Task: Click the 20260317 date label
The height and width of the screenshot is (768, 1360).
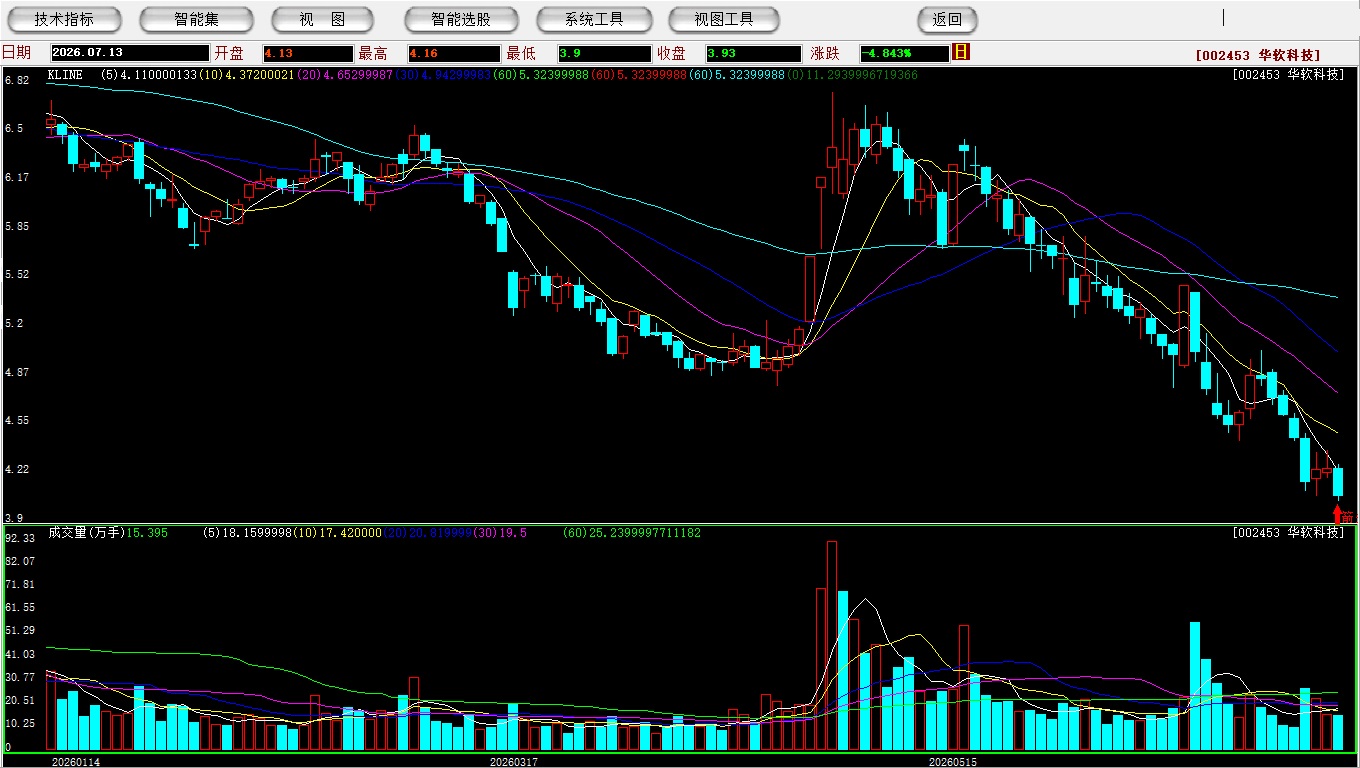Action: pos(513,762)
